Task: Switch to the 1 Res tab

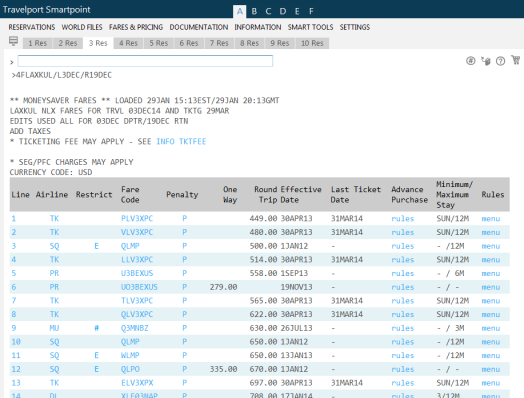Action: pos(37,43)
